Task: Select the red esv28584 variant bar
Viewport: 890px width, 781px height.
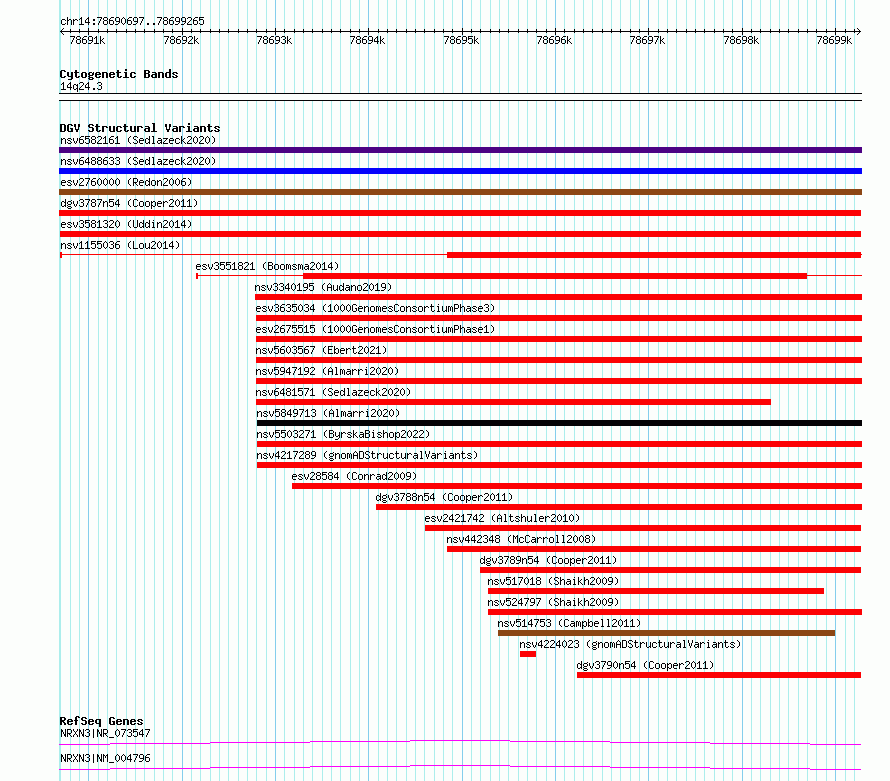Action: [577, 486]
